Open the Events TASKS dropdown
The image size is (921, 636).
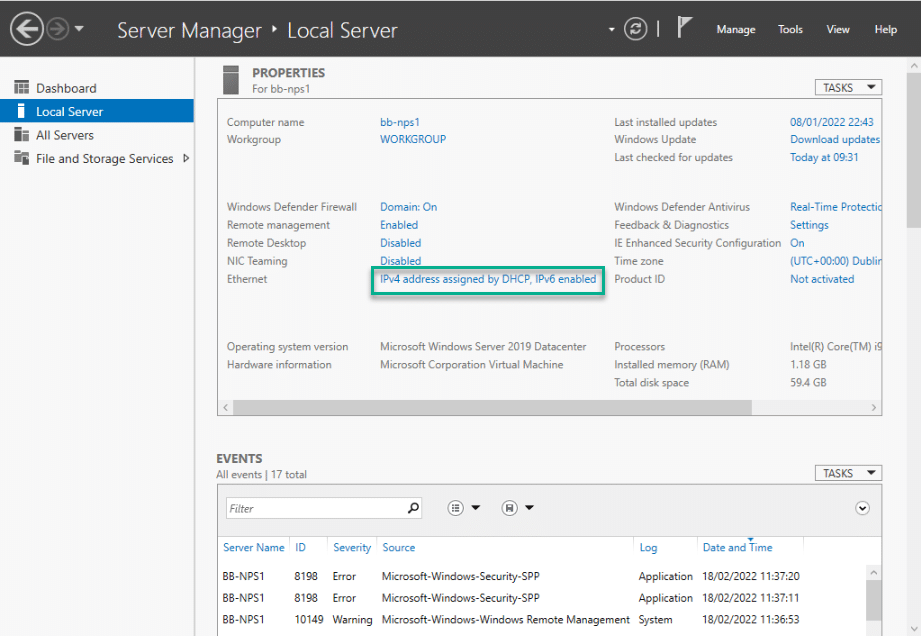848,473
